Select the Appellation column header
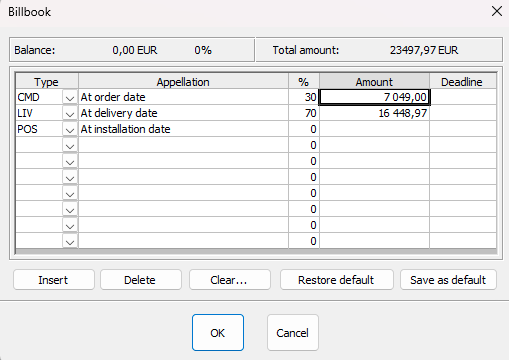Screen dimensions: 509x360 (x=183, y=82)
